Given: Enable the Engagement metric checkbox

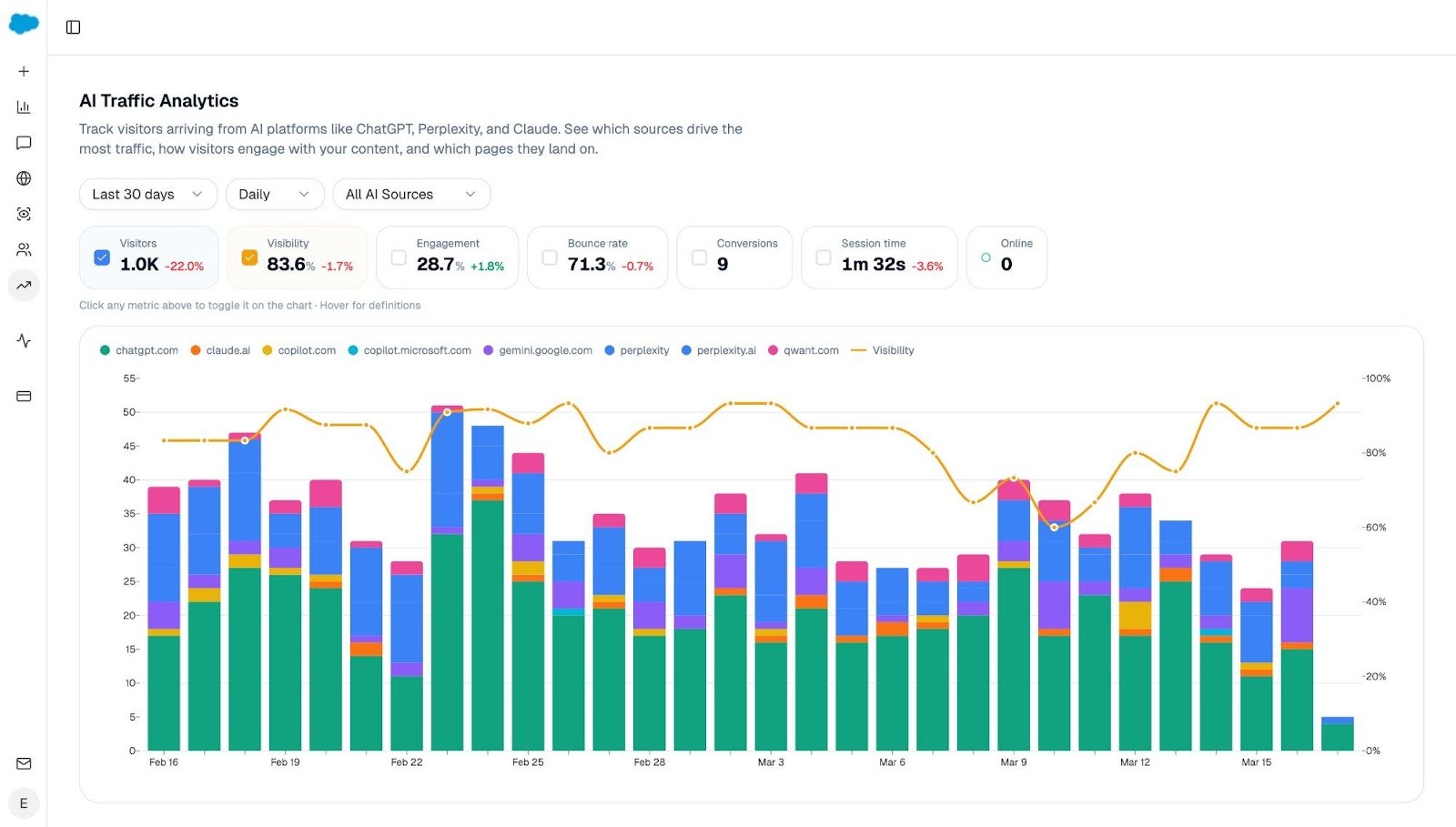Looking at the screenshot, I should click(x=398, y=257).
